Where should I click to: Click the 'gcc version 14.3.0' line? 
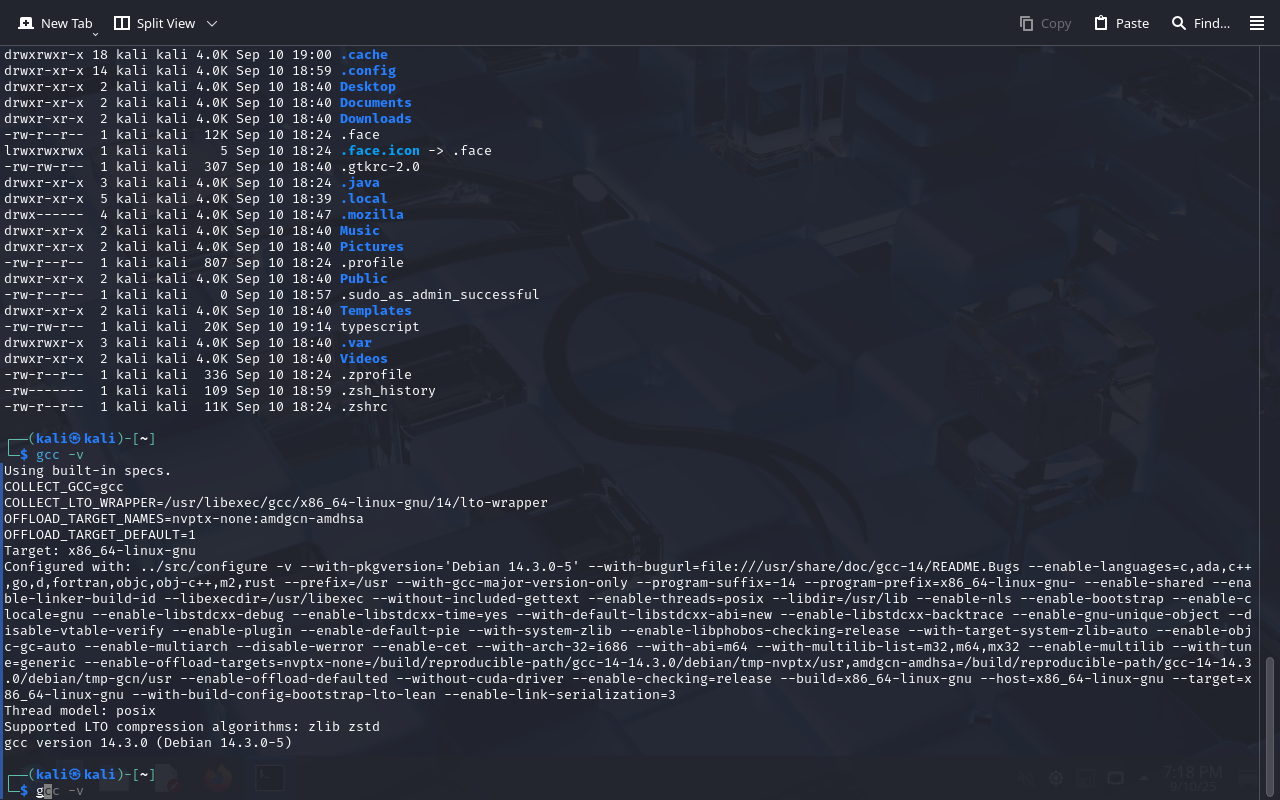point(148,743)
